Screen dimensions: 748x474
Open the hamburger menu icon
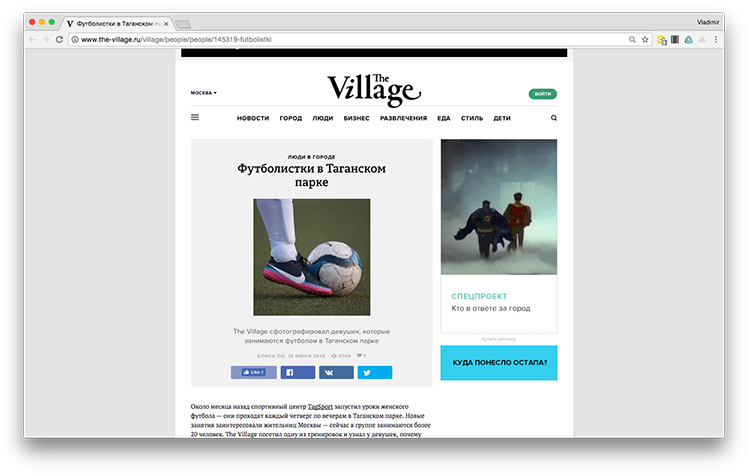(x=195, y=117)
